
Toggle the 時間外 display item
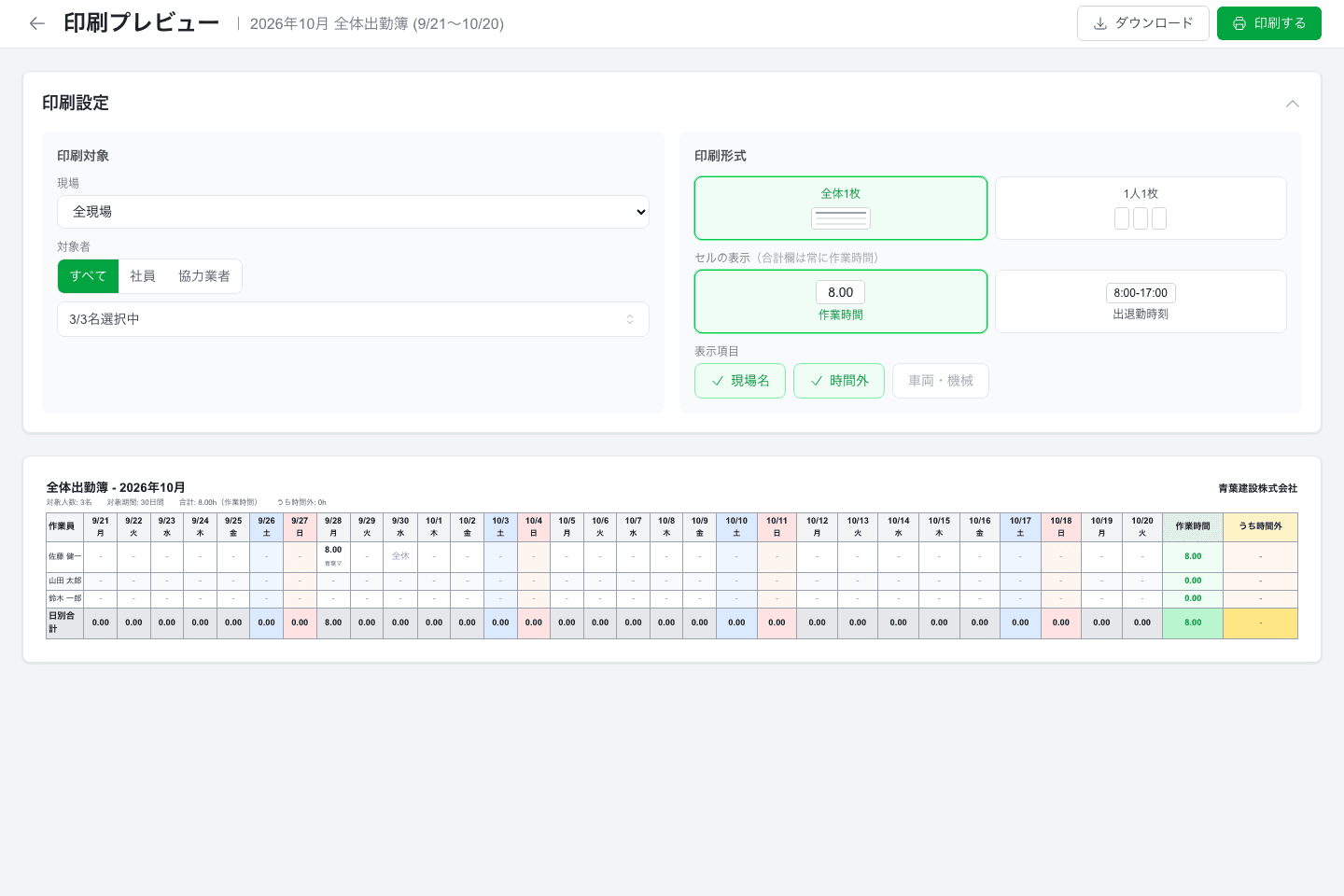coord(839,381)
